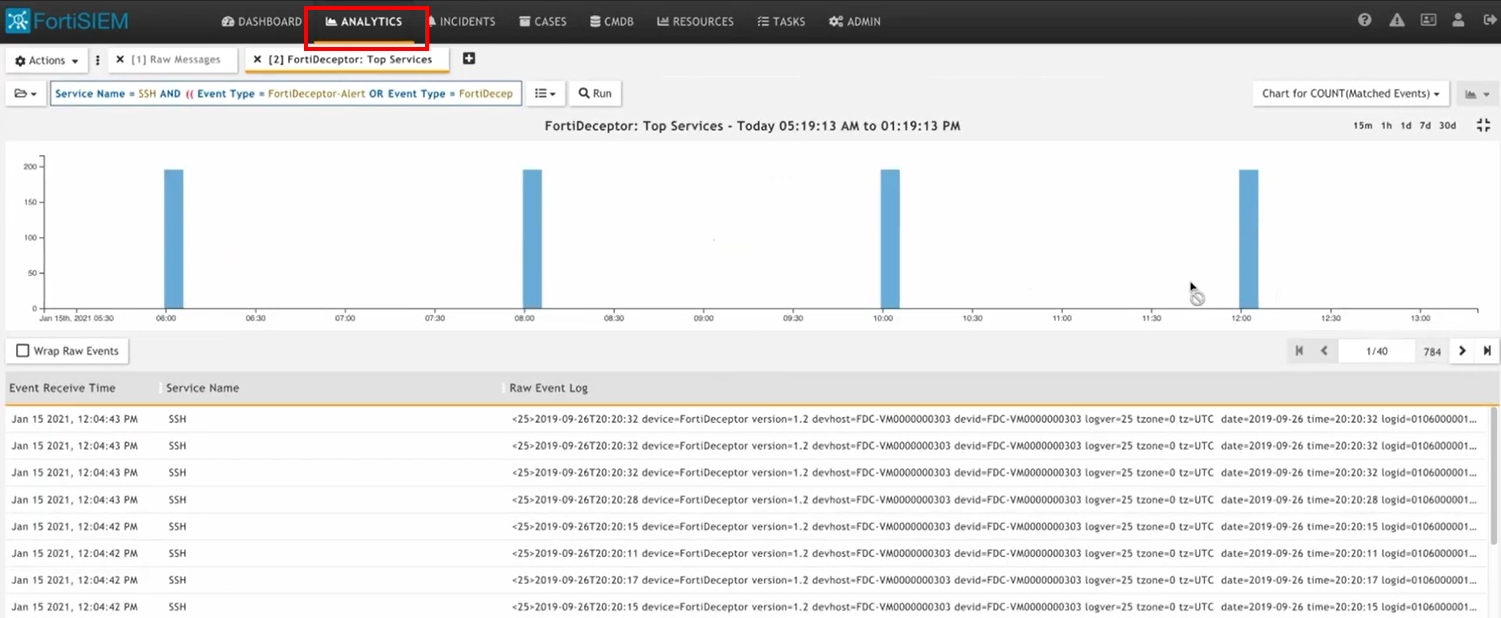
Task: Set the time range to 7d
Action: tap(1425, 126)
